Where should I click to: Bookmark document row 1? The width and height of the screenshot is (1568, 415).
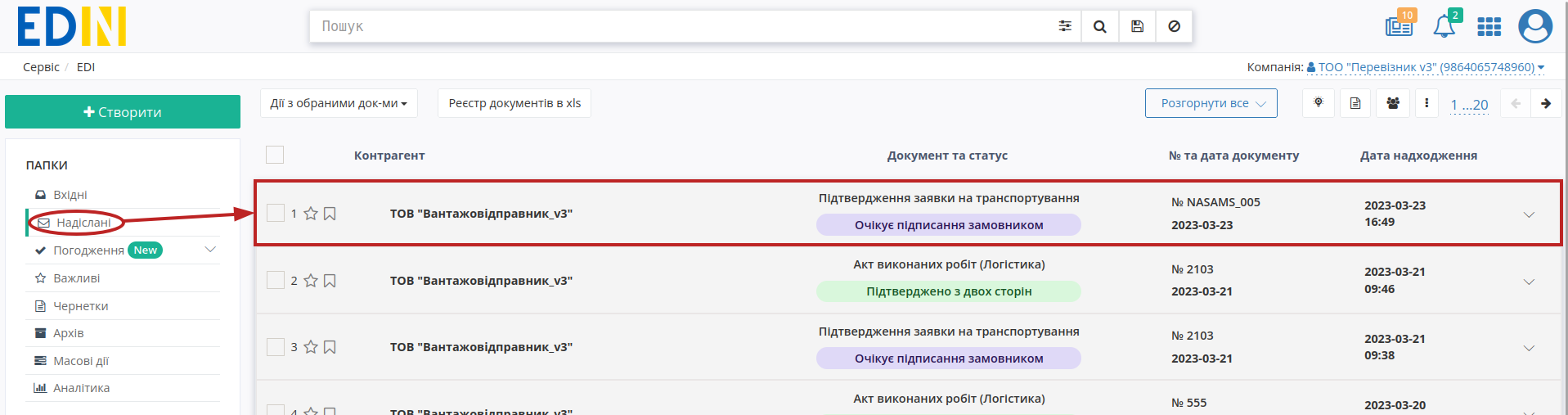330,214
